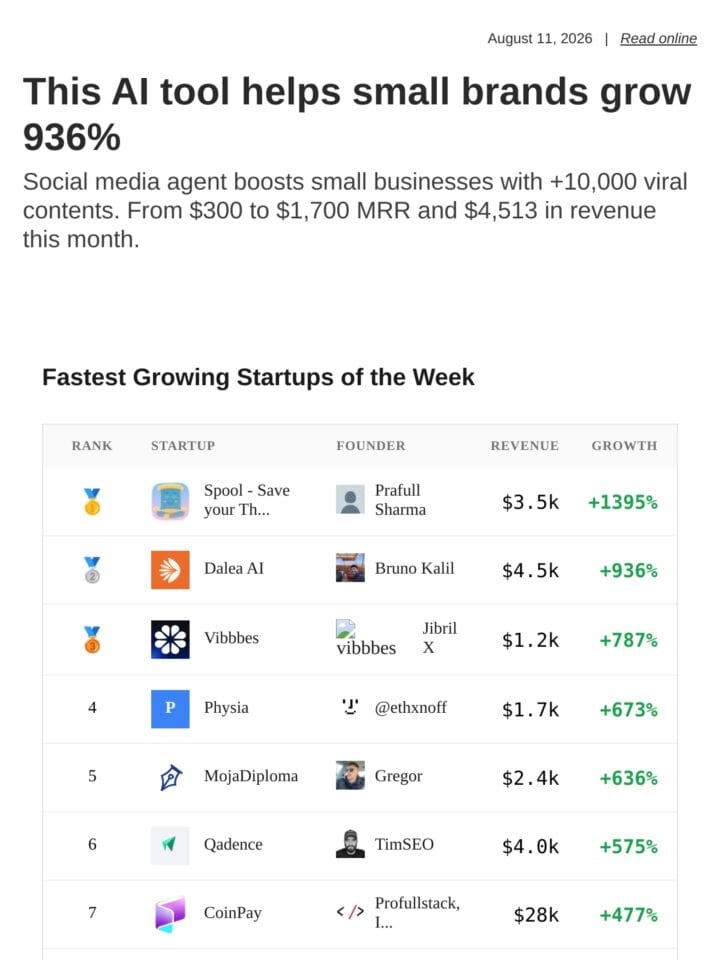Click Bruno Kalil's profile photo
The width and height of the screenshot is (720, 960).
350,568
